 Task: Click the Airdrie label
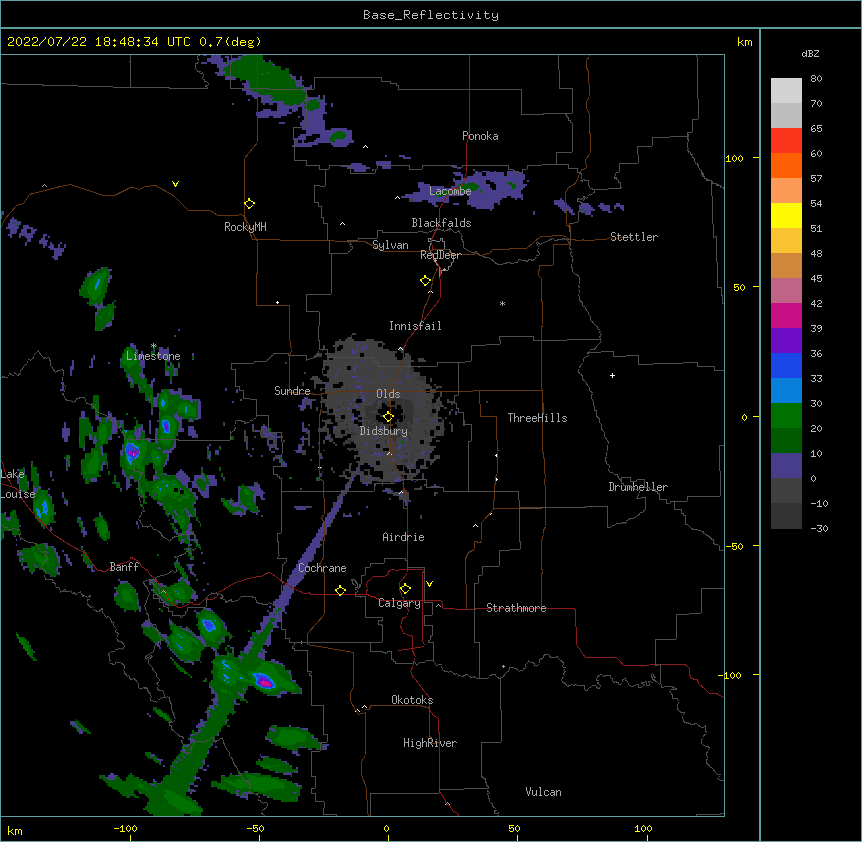pyautogui.click(x=403, y=537)
